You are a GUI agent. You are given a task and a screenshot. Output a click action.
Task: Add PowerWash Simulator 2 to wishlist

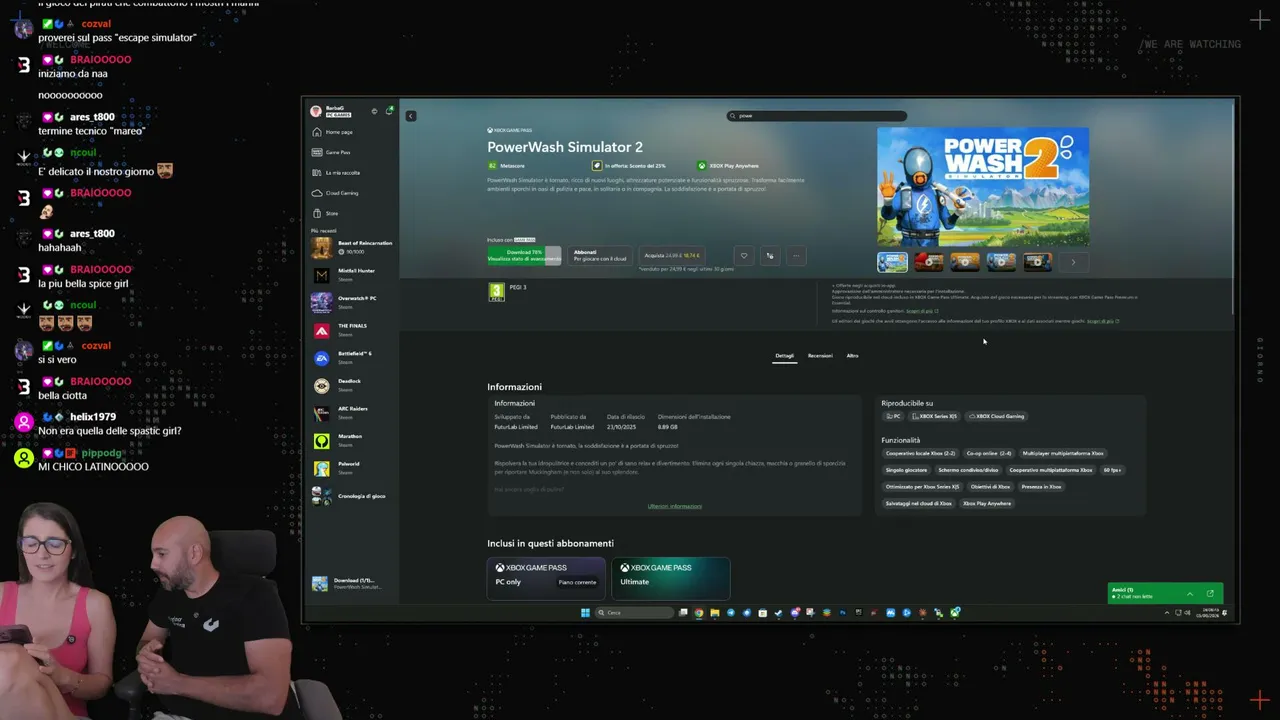click(743, 256)
